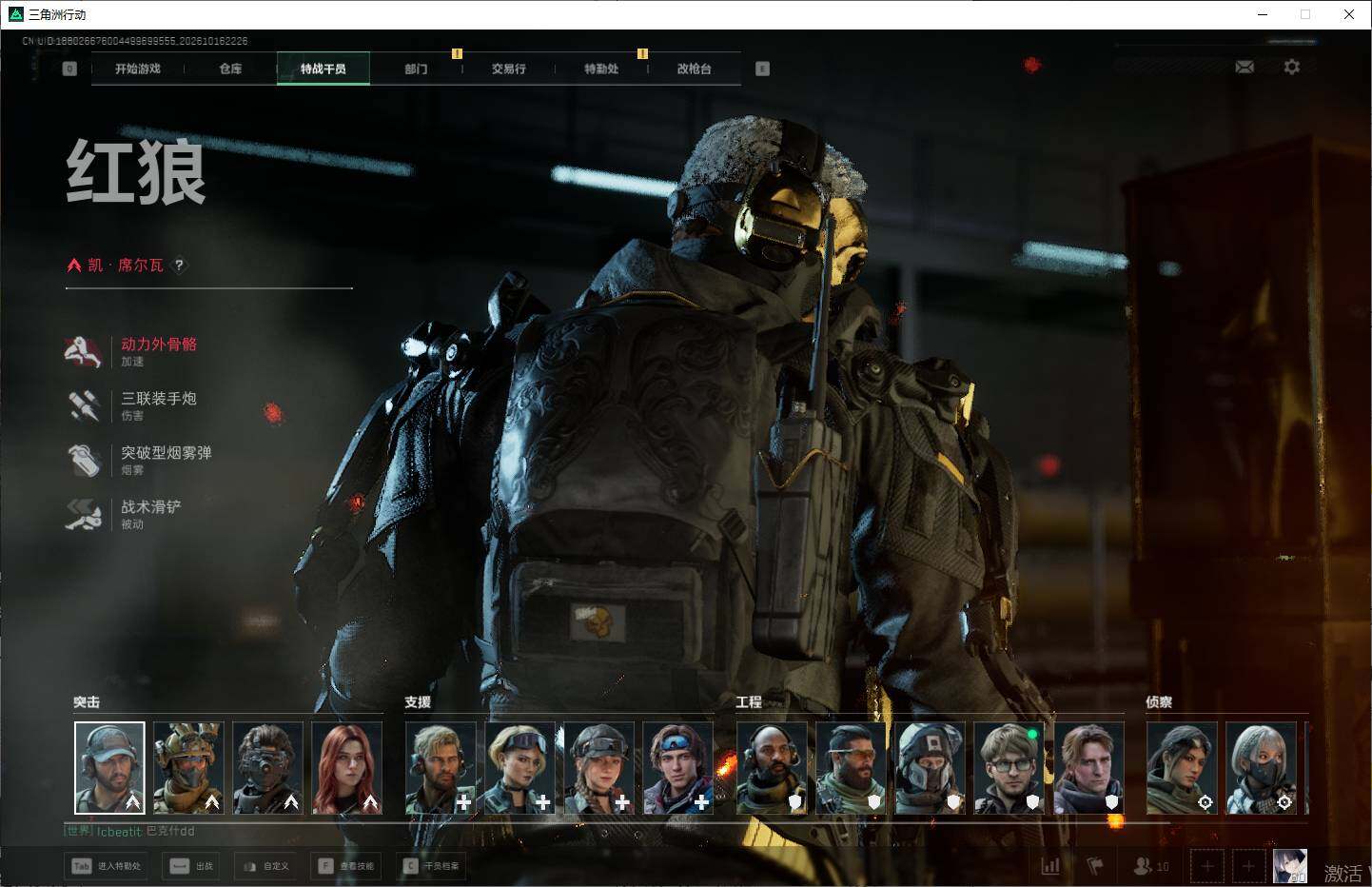Click the second empty squad slot plus

(x=1248, y=866)
